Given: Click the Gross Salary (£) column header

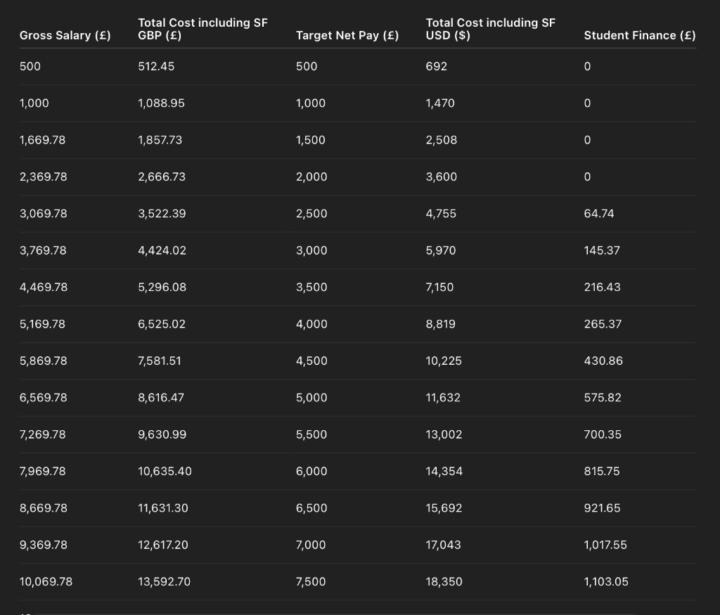Looking at the screenshot, I should [x=65, y=36].
